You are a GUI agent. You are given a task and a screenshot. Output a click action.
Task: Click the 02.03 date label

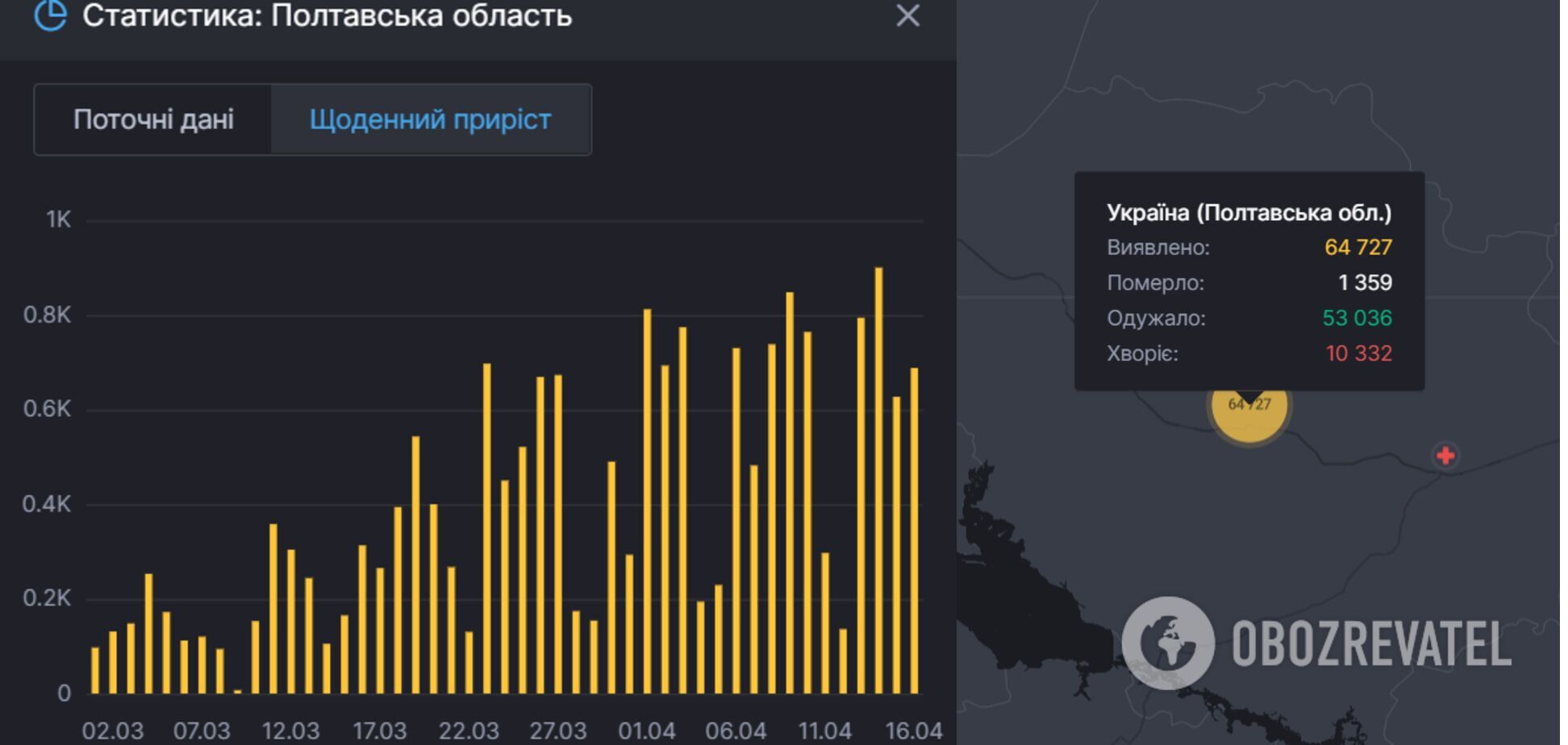click(112, 731)
